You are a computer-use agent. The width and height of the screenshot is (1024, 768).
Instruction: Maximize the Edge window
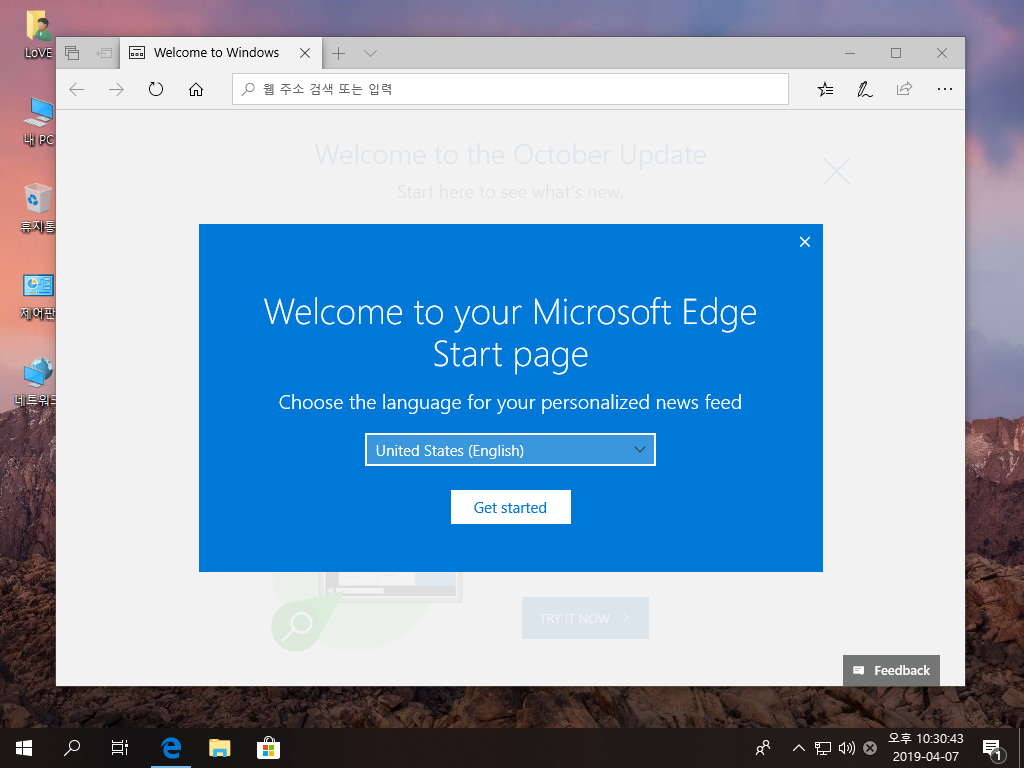point(896,53)
